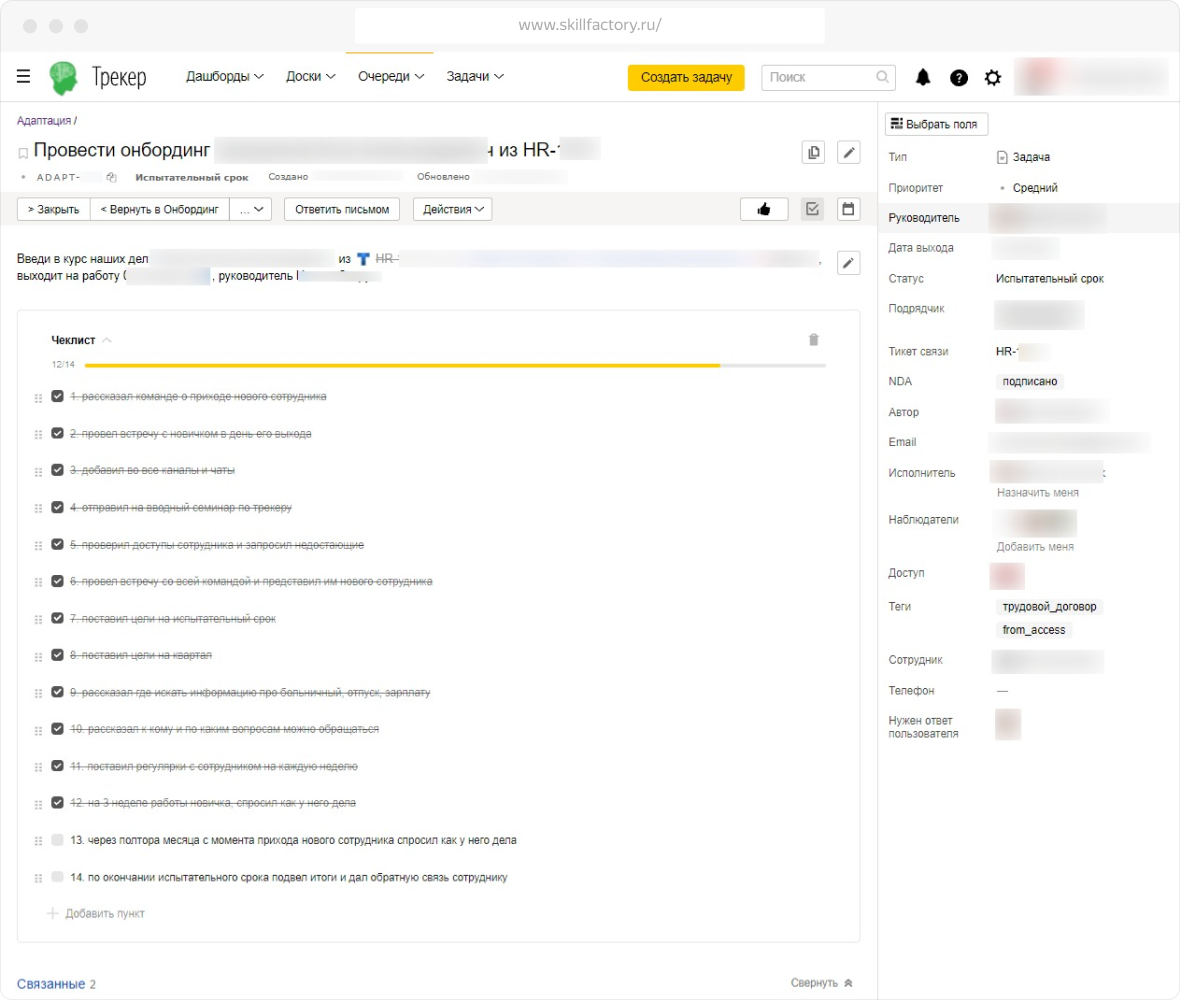Open the more statuses '...' dropdown

click(251, 209)
